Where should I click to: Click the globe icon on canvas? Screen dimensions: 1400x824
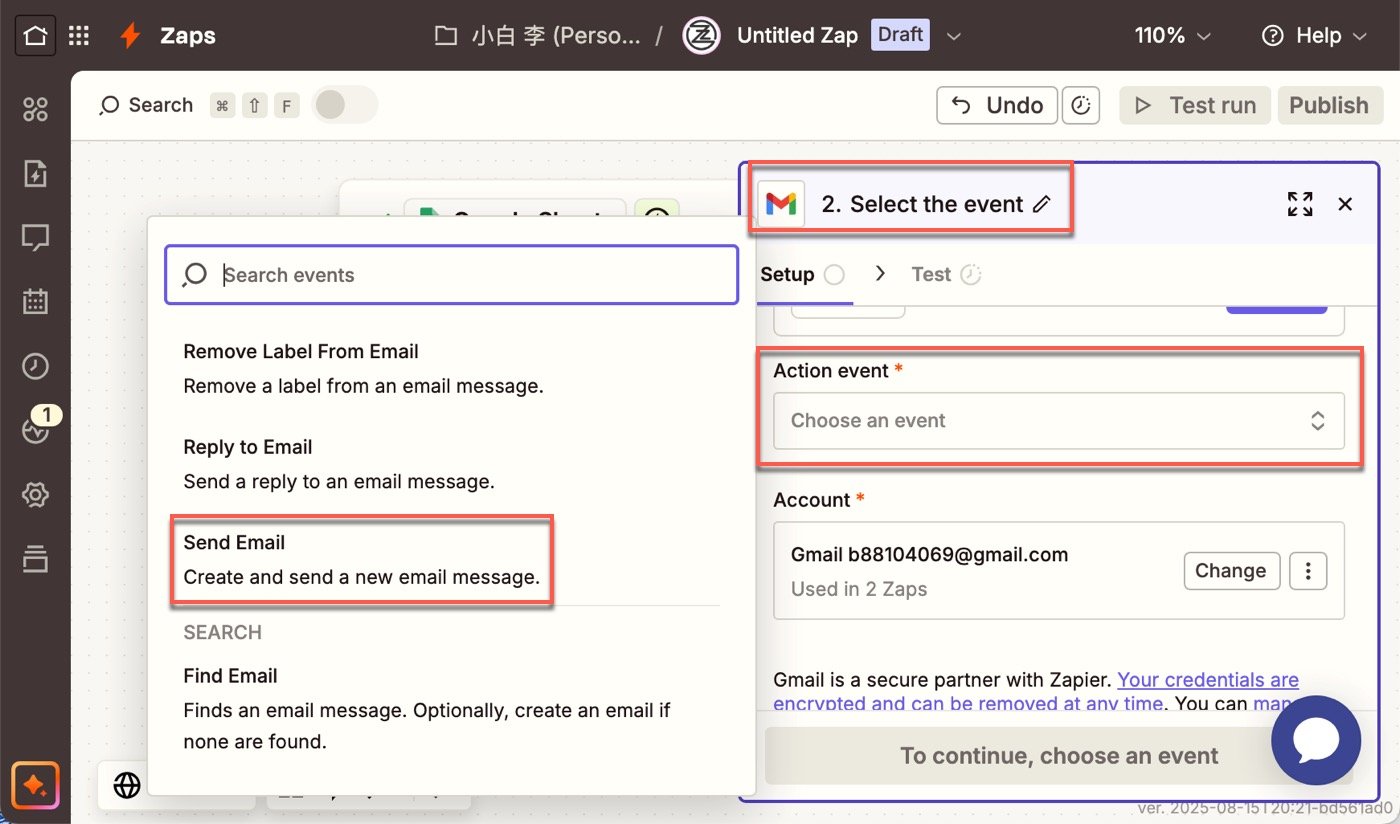tap(127, 786)
